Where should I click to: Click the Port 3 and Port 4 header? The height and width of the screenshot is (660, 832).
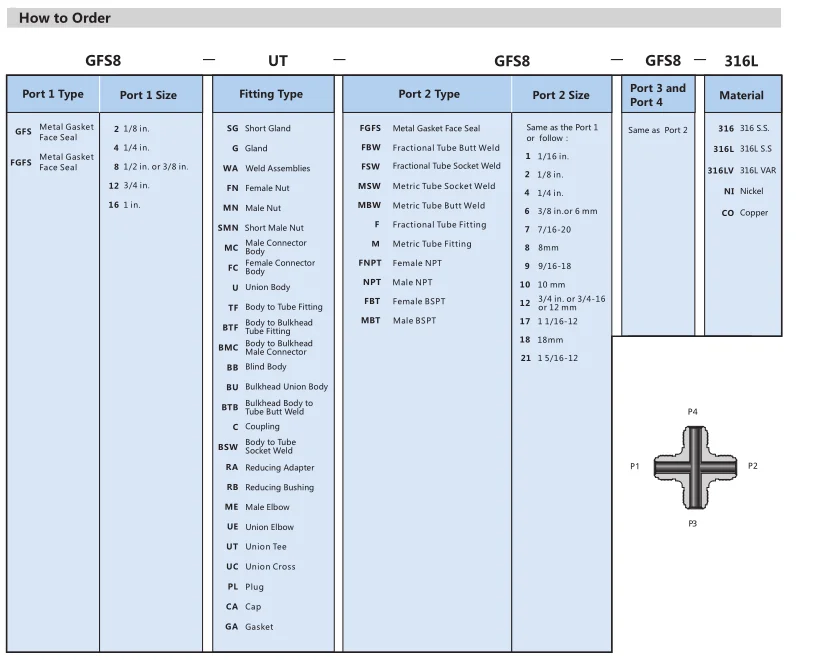pyautogui.click(x=657, y=95)
